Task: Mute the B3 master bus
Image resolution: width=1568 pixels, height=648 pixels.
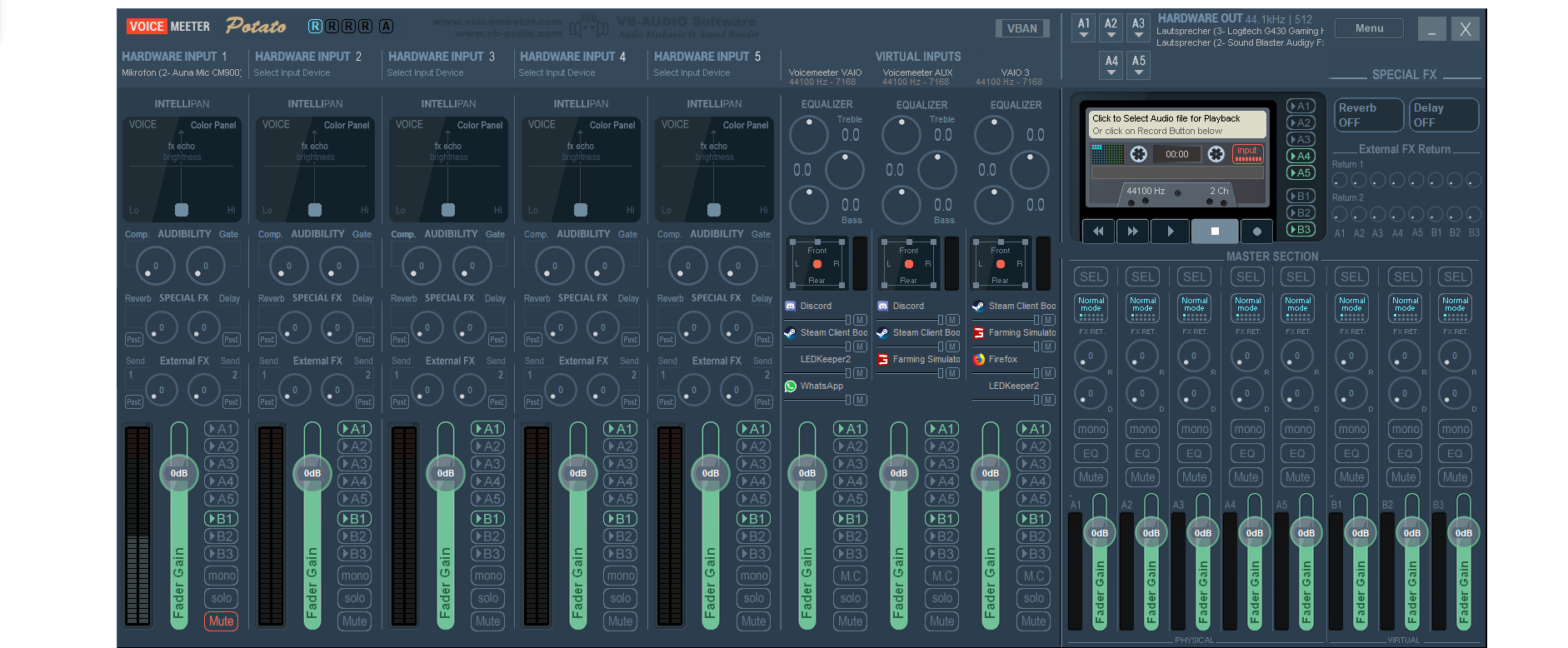Action: [x=1455, y=477]
